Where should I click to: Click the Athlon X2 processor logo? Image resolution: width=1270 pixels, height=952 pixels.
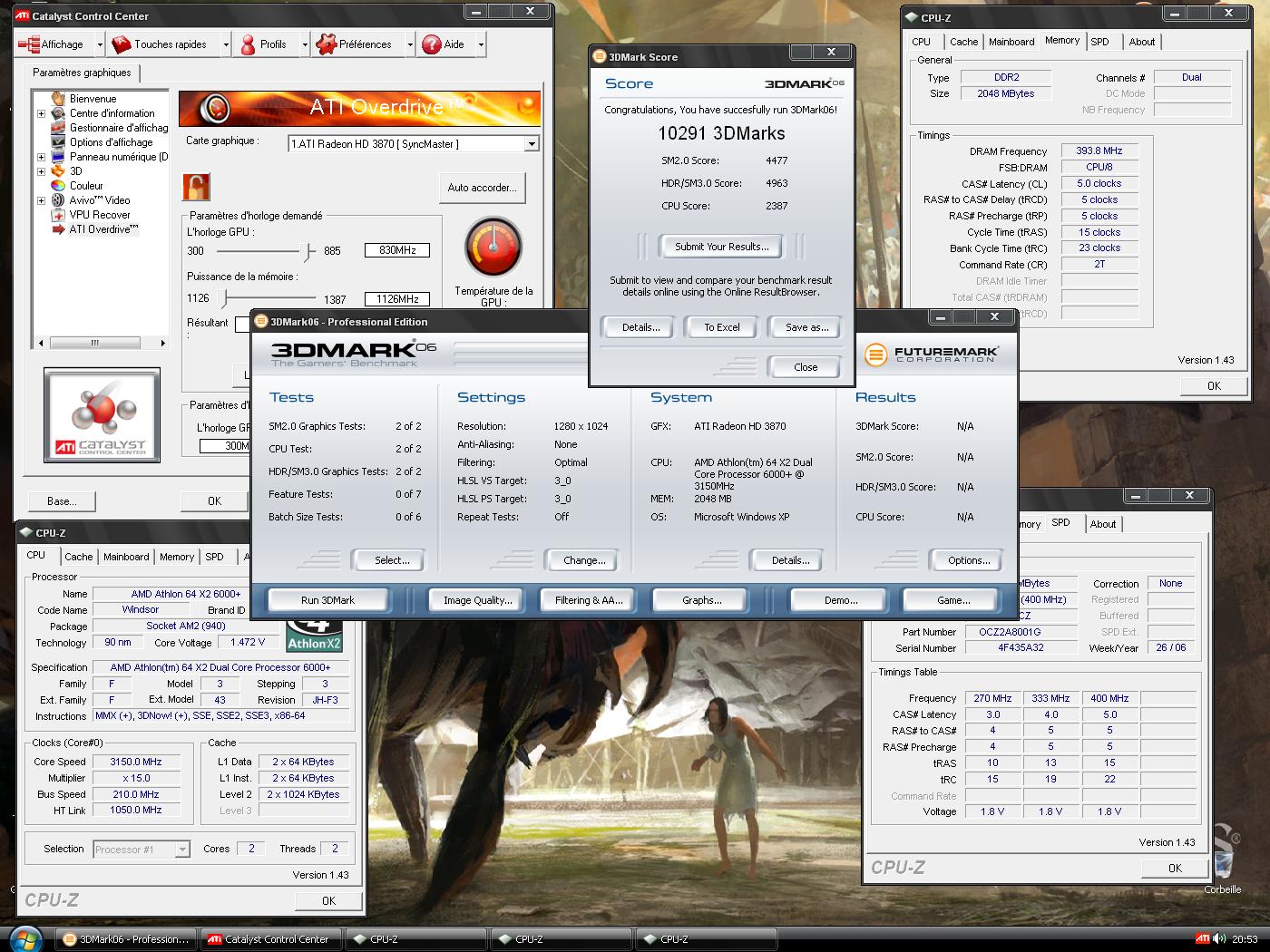314,635
